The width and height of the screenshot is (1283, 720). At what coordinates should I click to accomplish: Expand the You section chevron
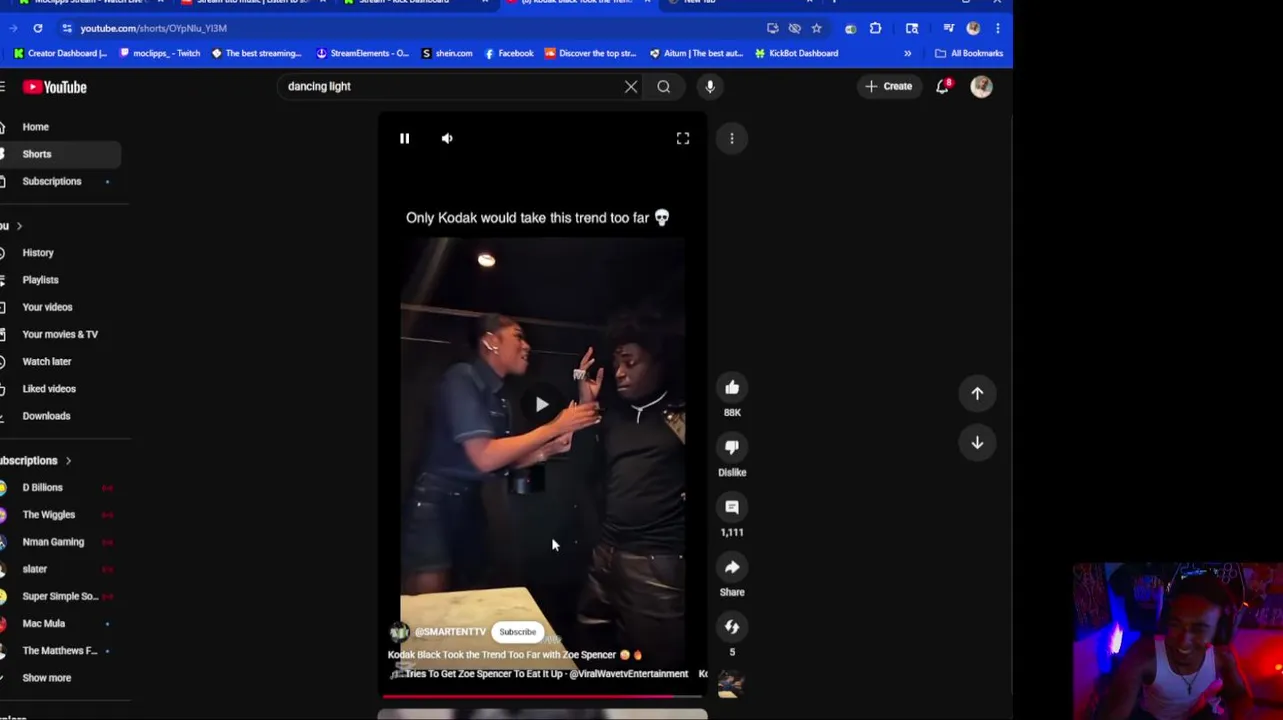coord(19,226)
